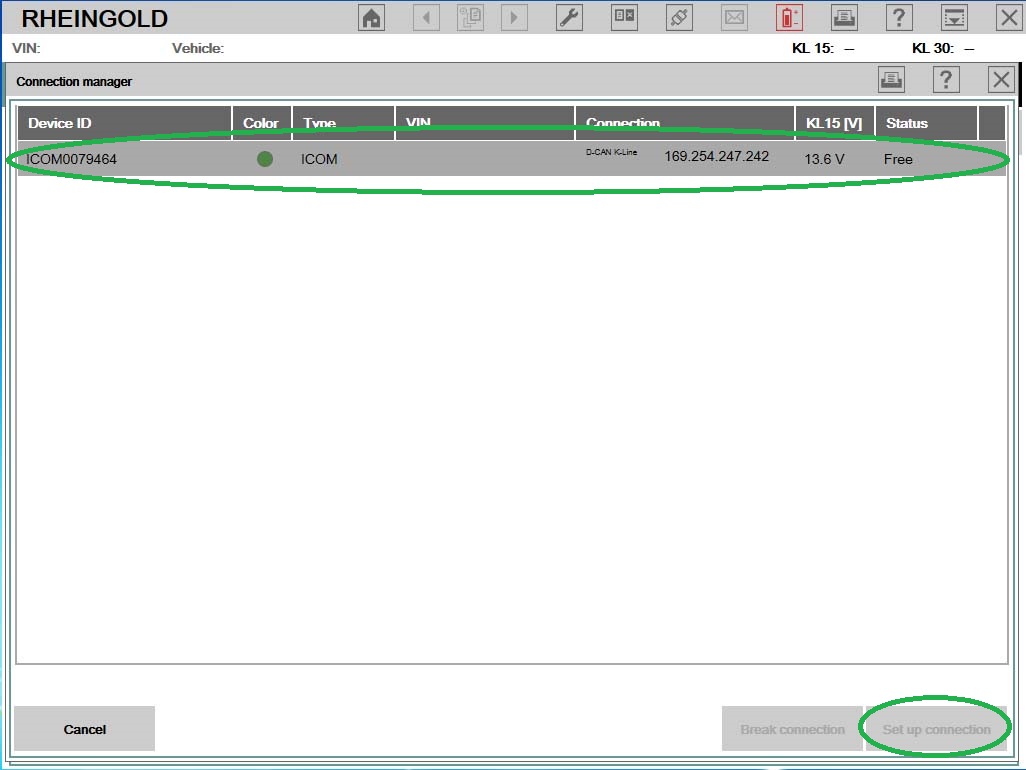Open the wrench settings icon

[x=569, y=18]
